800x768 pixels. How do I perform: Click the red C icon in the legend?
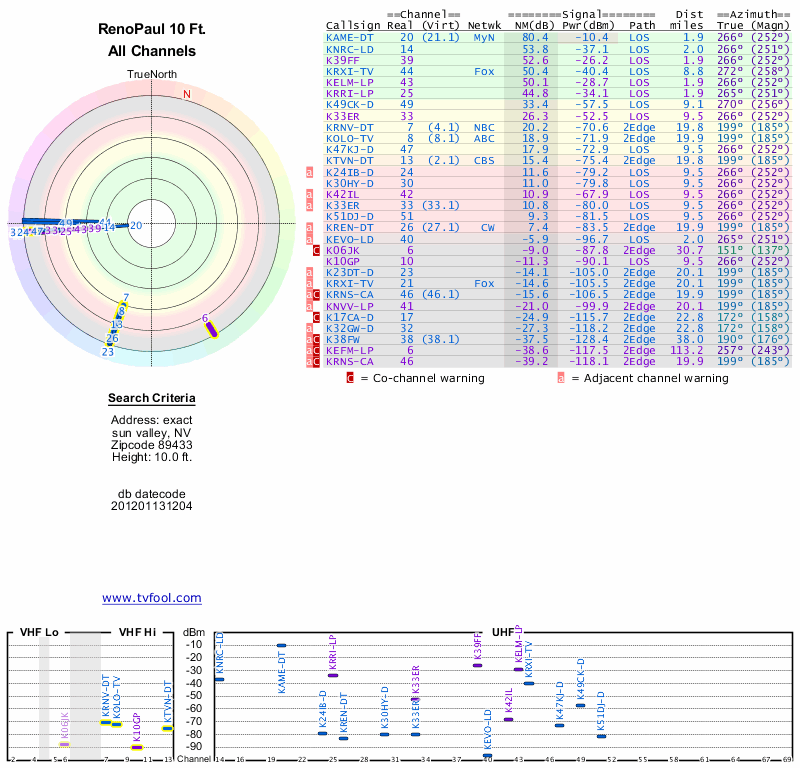[350, 378]
